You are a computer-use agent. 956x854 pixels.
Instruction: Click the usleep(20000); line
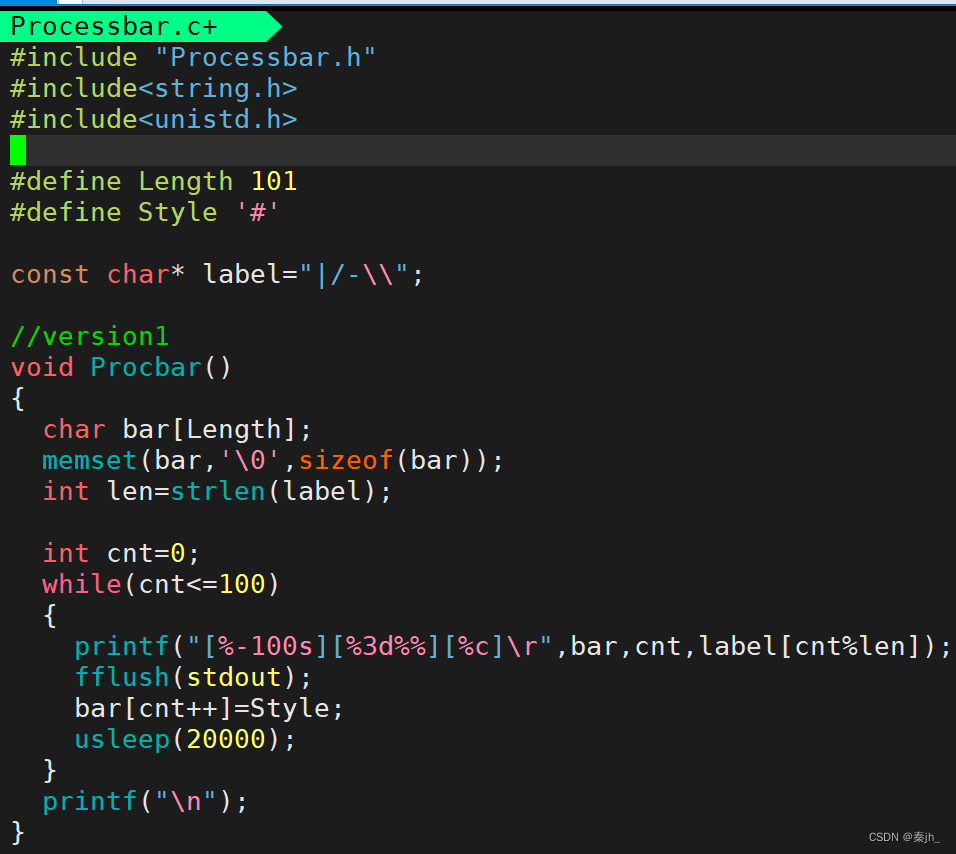click(x=185, y=740)
